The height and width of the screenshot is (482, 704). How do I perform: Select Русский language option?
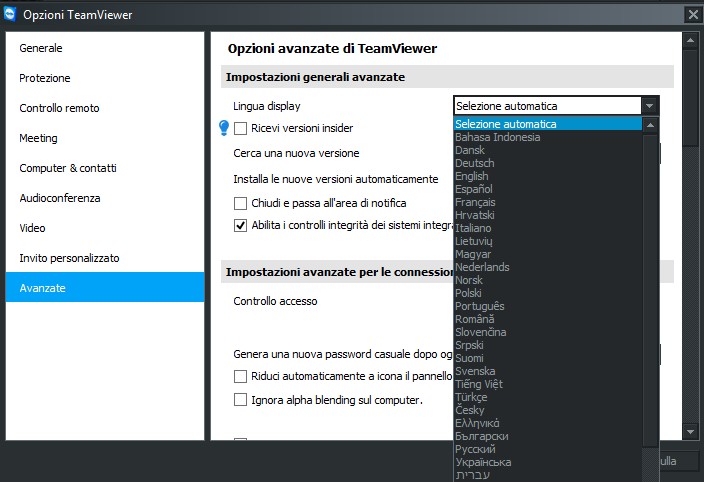click(548, 449)
